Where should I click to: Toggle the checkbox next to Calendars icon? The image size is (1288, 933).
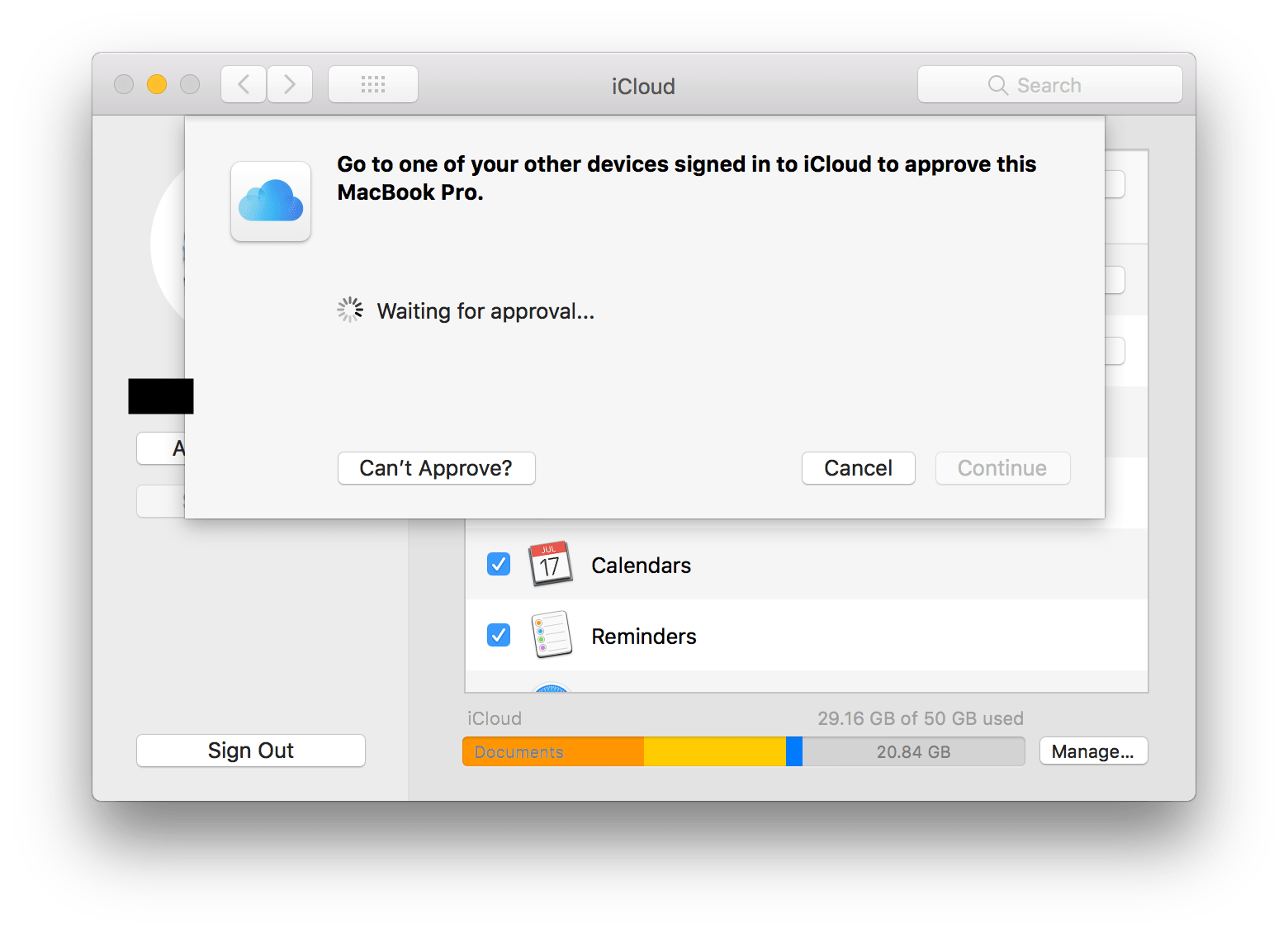498,564
